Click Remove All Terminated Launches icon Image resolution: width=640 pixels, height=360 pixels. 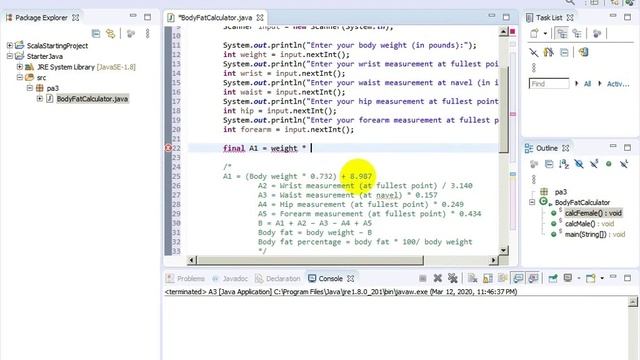(x=453, y=278)
